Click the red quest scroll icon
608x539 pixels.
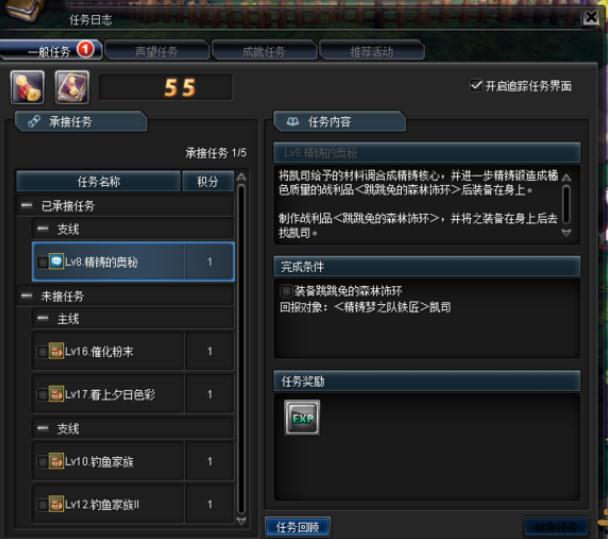[27, 87]
